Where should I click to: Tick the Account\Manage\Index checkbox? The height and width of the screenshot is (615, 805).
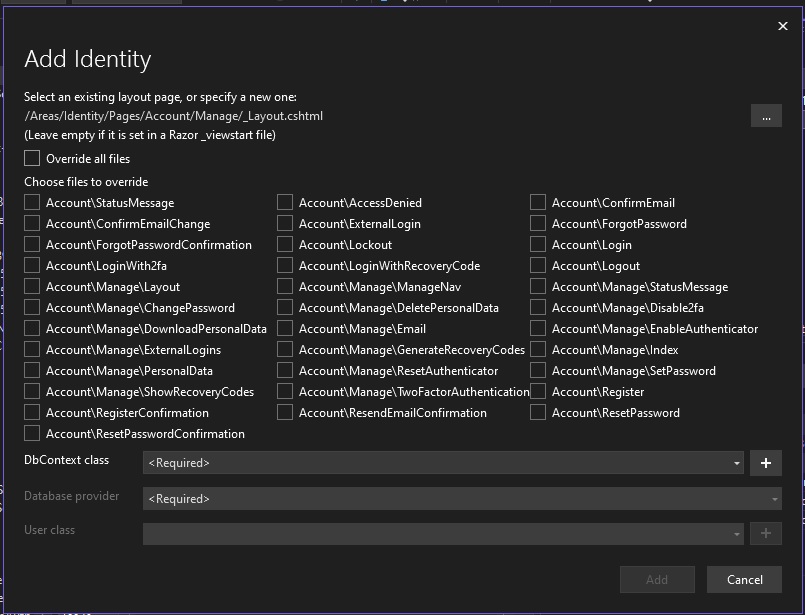[538, 349]
